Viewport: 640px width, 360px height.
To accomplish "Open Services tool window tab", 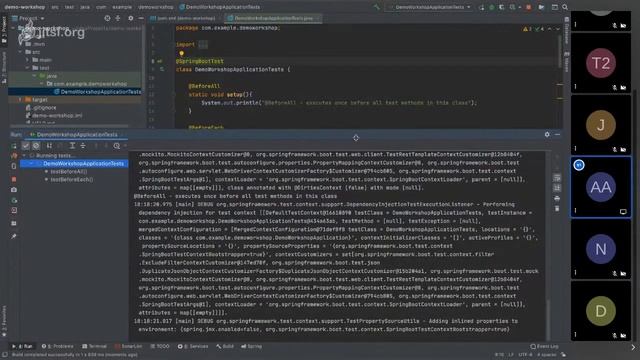I will point(193,346).
